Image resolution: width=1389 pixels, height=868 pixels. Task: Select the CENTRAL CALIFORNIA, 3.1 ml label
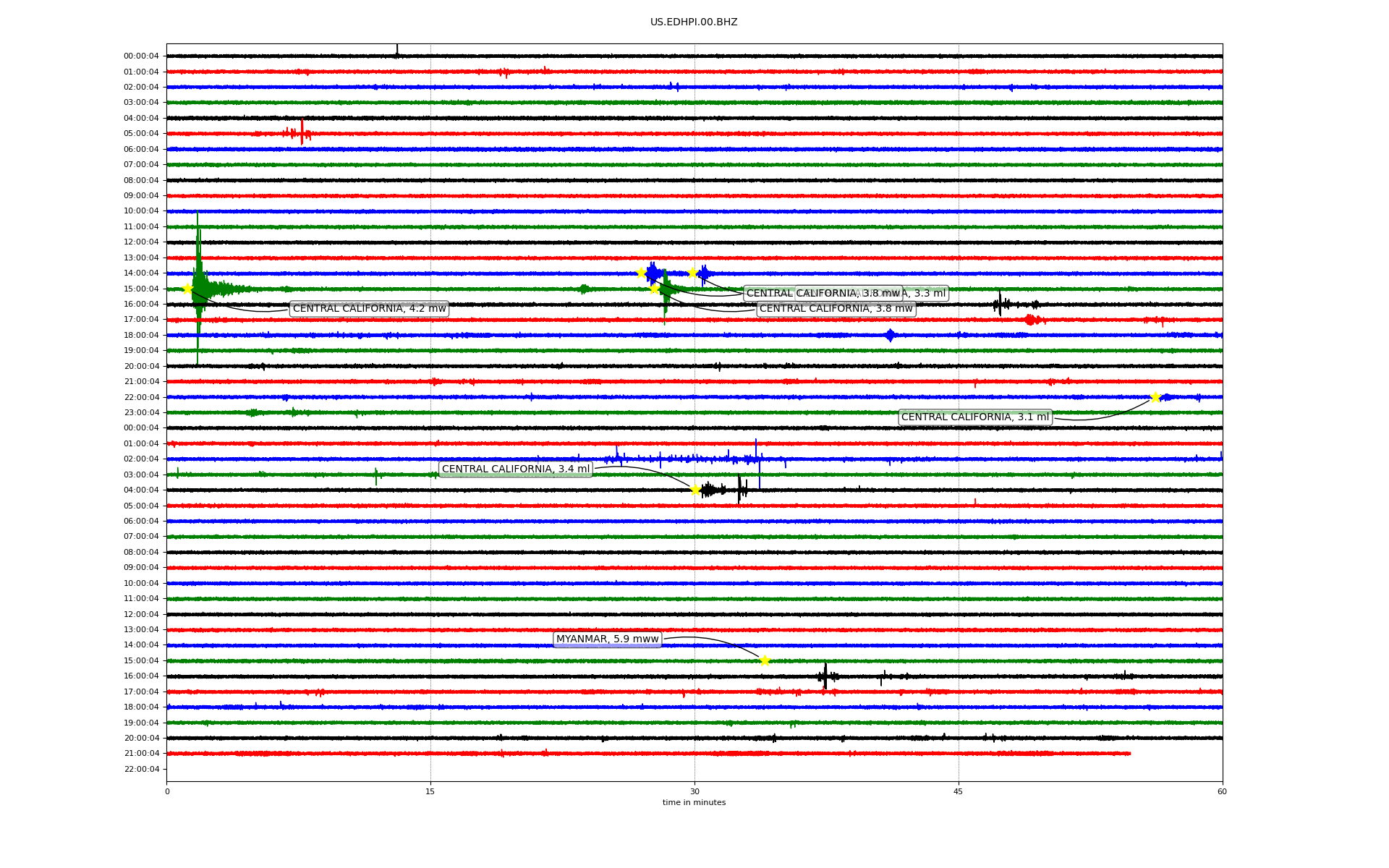(x=974, y=417)
